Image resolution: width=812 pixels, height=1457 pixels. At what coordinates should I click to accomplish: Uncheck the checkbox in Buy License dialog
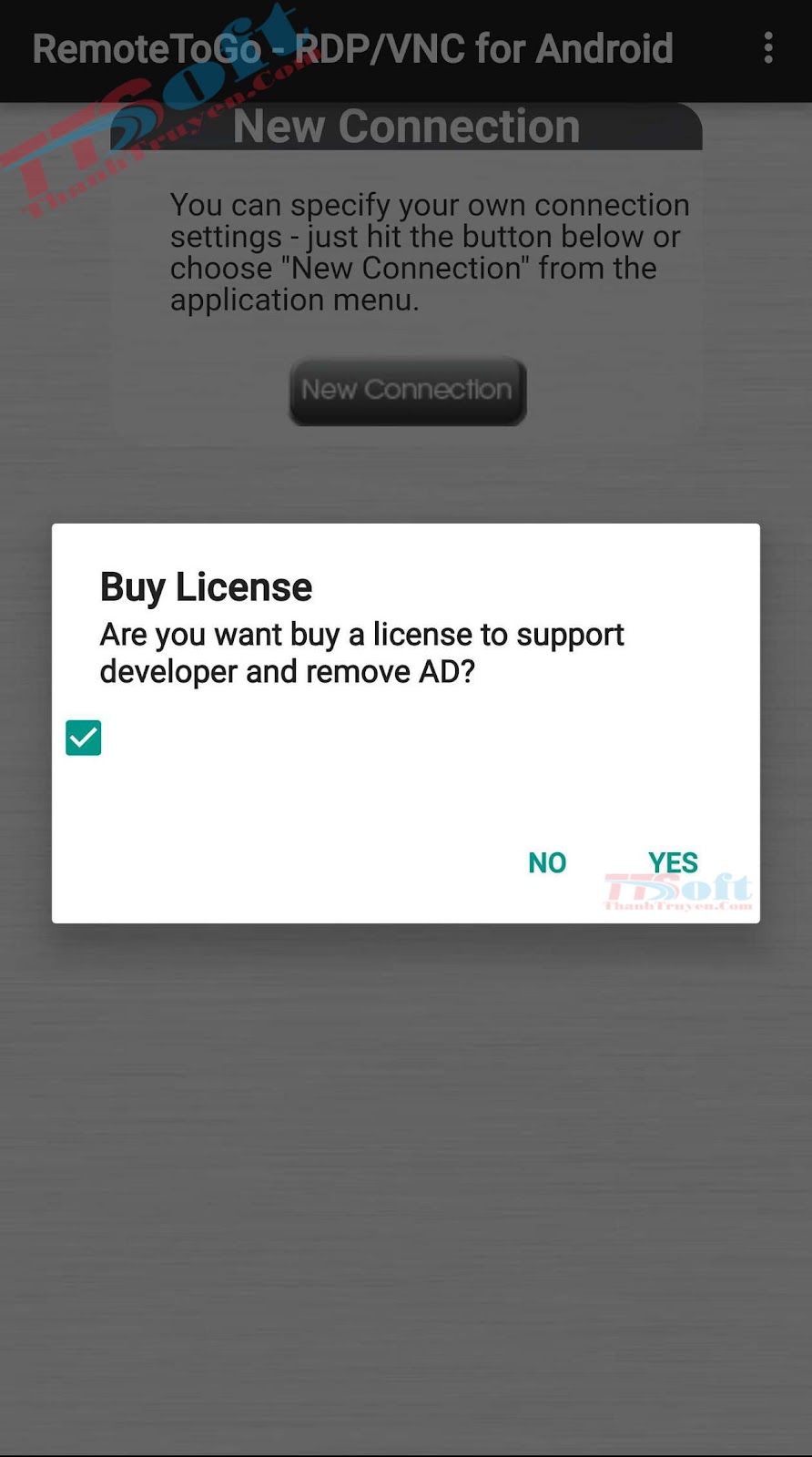coord(84,738)
